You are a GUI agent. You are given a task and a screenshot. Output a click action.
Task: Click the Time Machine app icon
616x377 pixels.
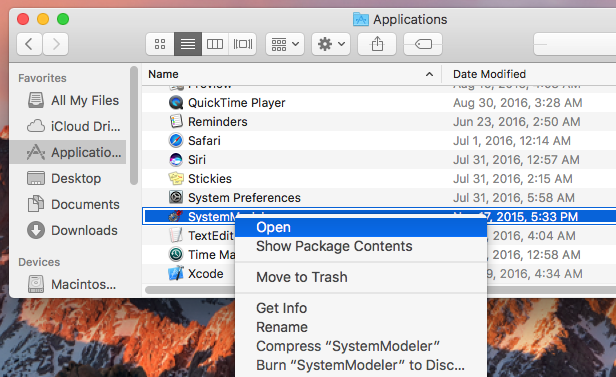[176, 254]
